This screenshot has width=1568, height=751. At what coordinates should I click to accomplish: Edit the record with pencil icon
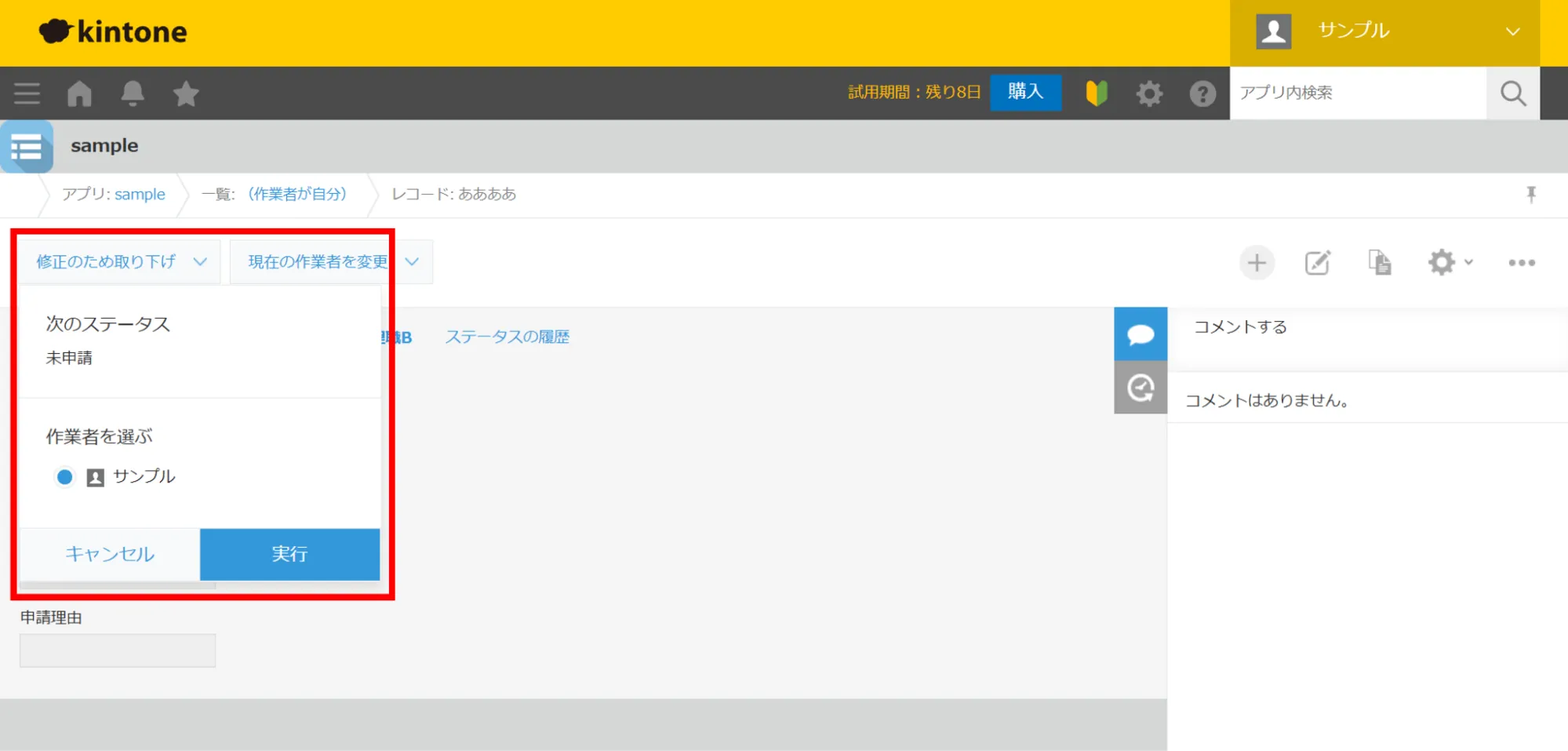[x=1318, y=263]
